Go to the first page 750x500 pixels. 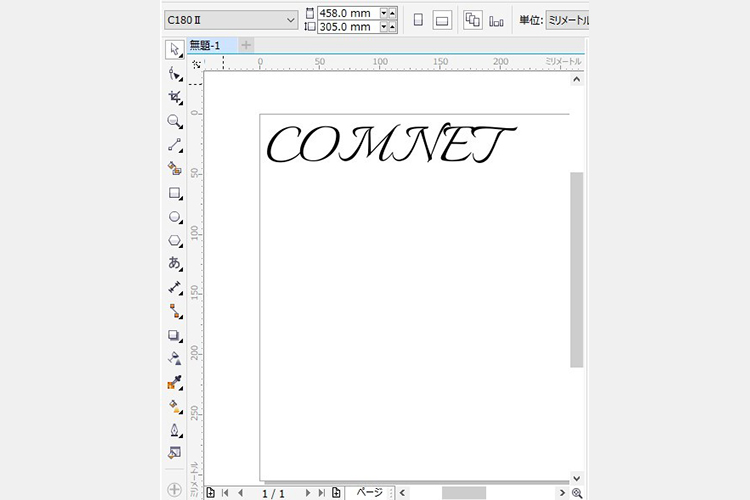pos(225,493)
